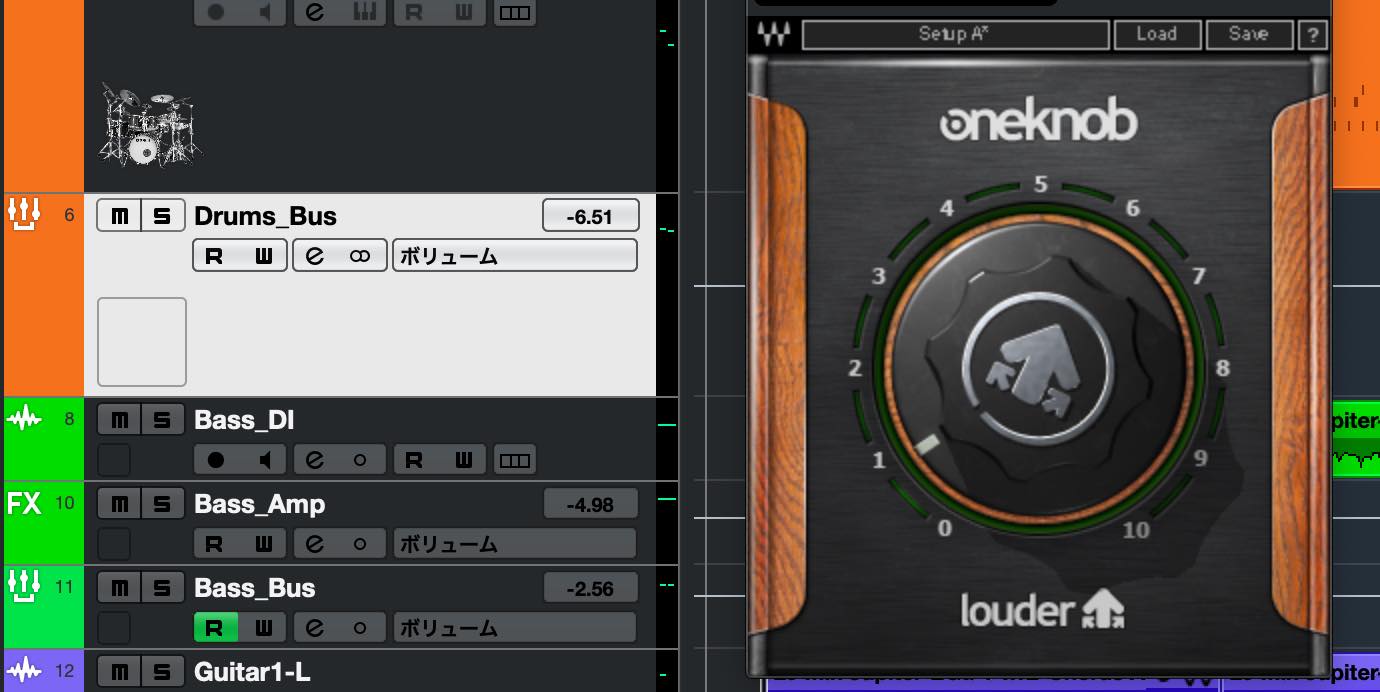Image resolution: width=1380 pixels, height=692 pixels.
Task: Click the lanes icon on drum kit track
Action: pos(514,13)
